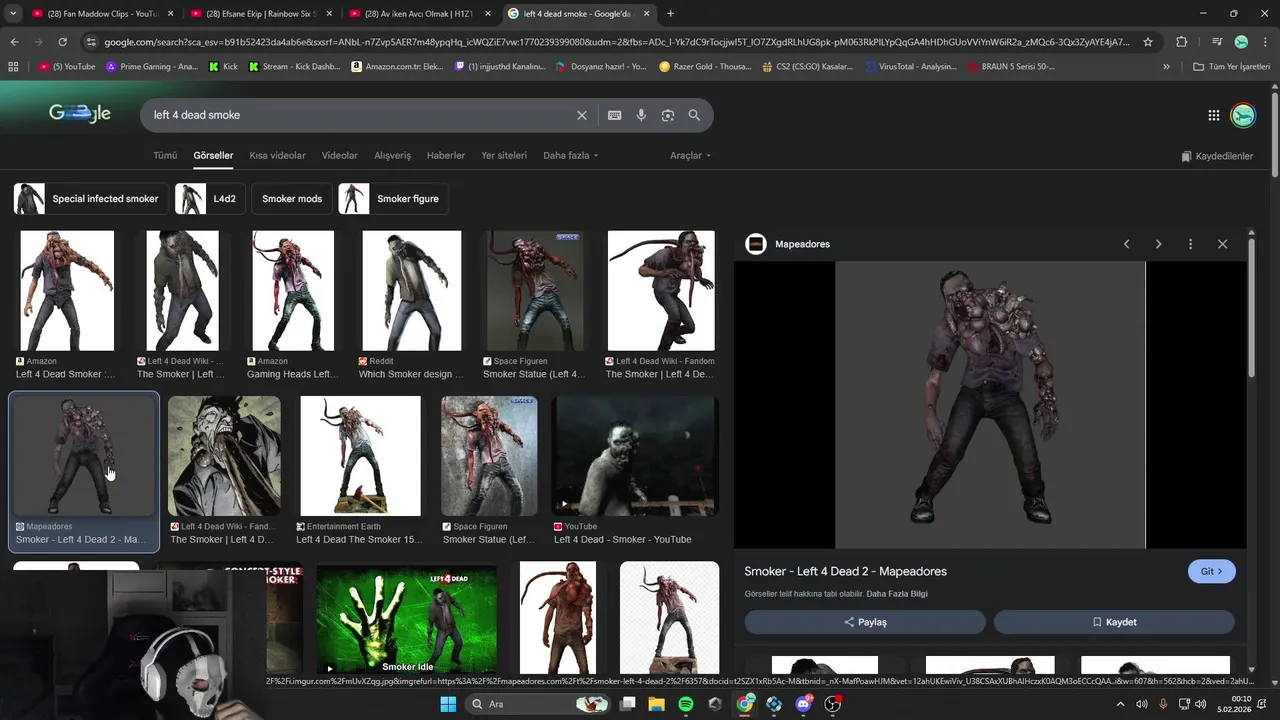The image size is (1280, 720).
Task: Open Task View on the taskbar
Action: [x=627, y=704]
